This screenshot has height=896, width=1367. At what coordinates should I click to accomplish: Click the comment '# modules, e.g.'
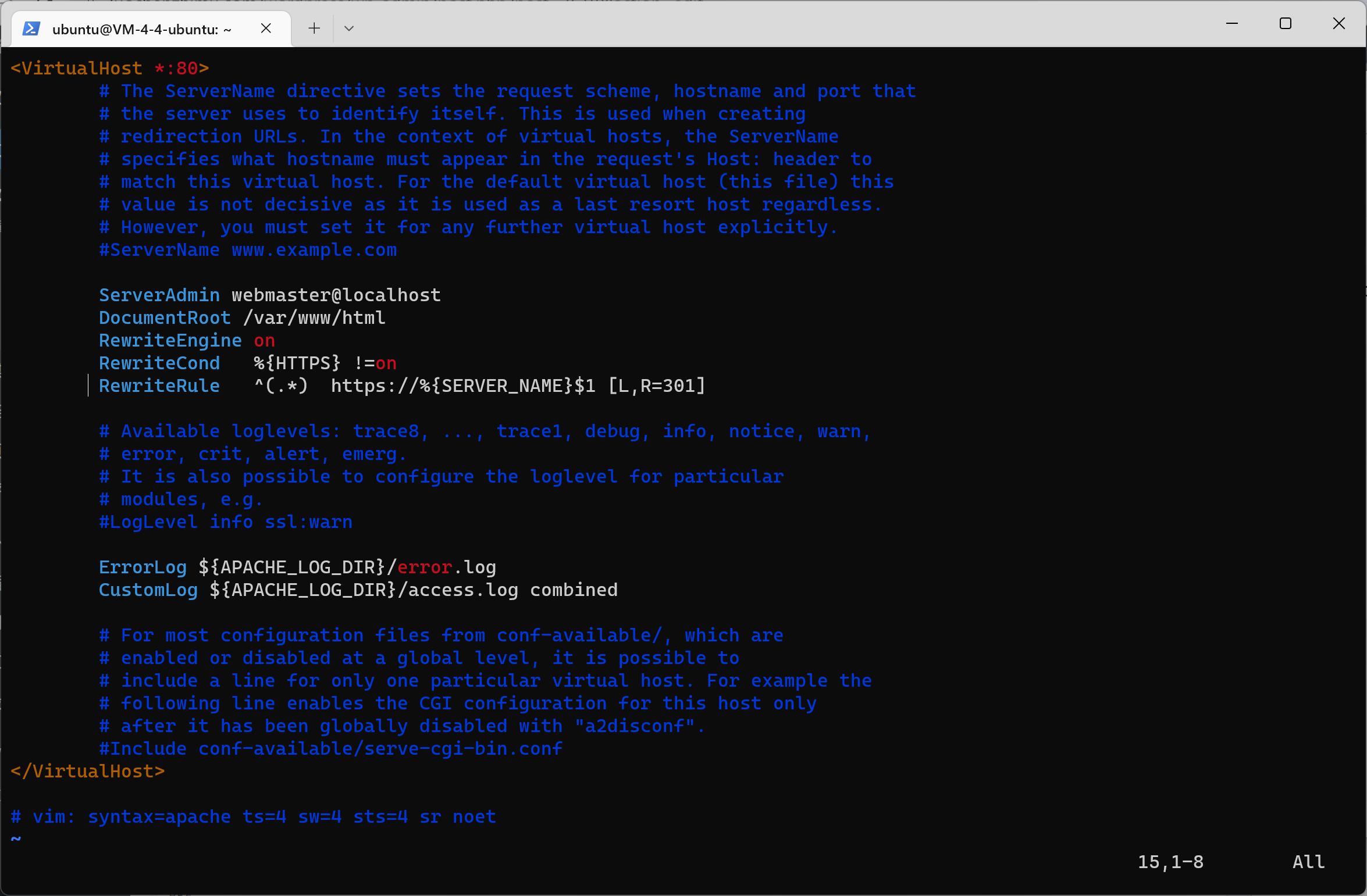(181, 499)
